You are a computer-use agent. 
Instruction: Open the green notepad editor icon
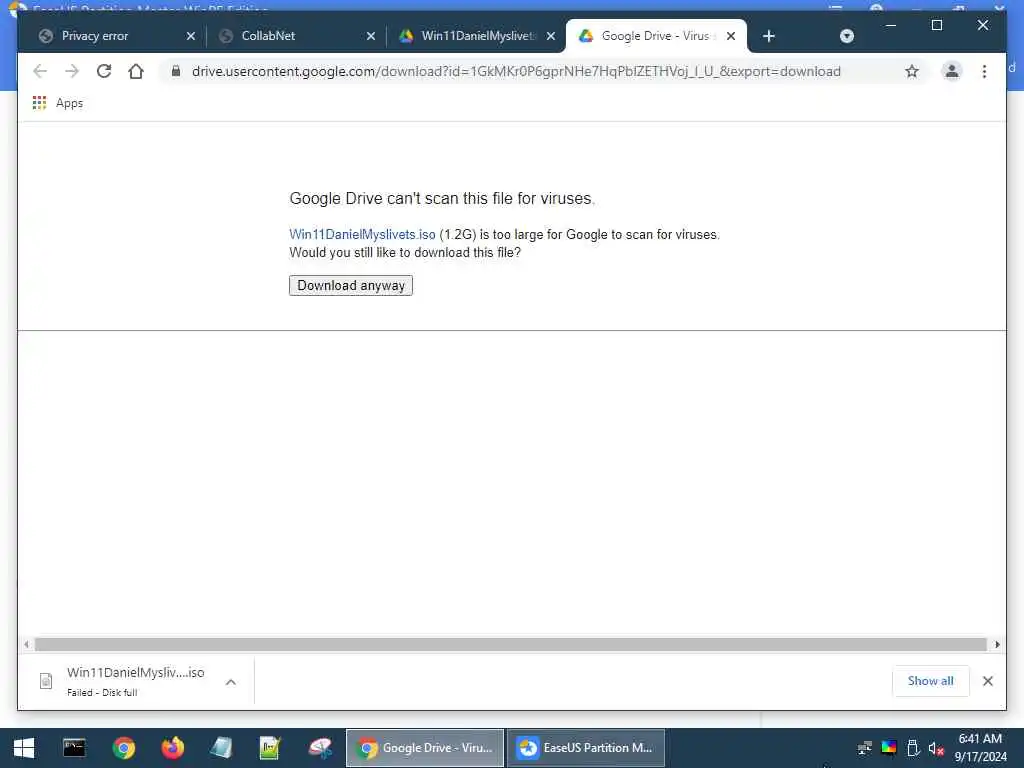point(270,748)
